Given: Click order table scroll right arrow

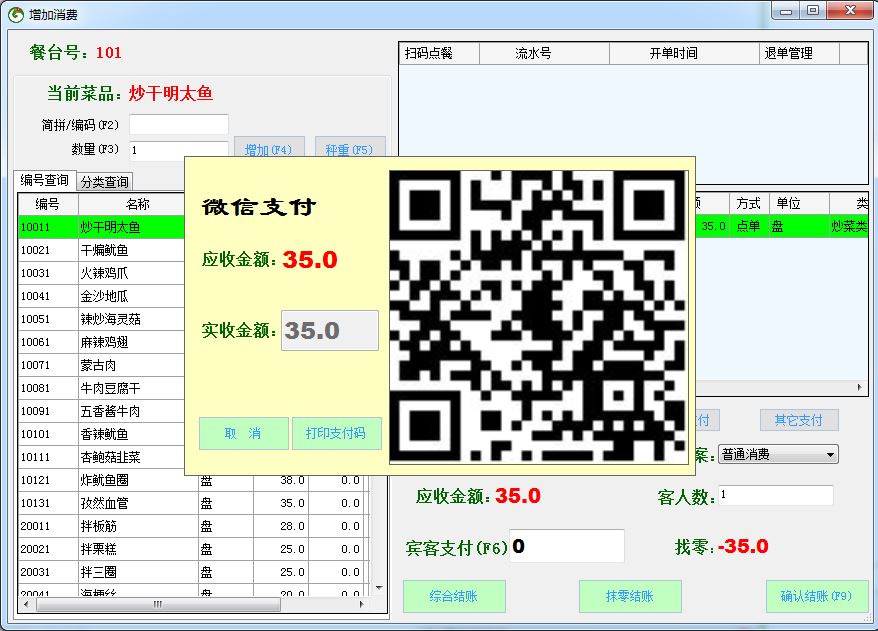Looking at the screenshot, I should pyautogui.click(x=860, y=387).
